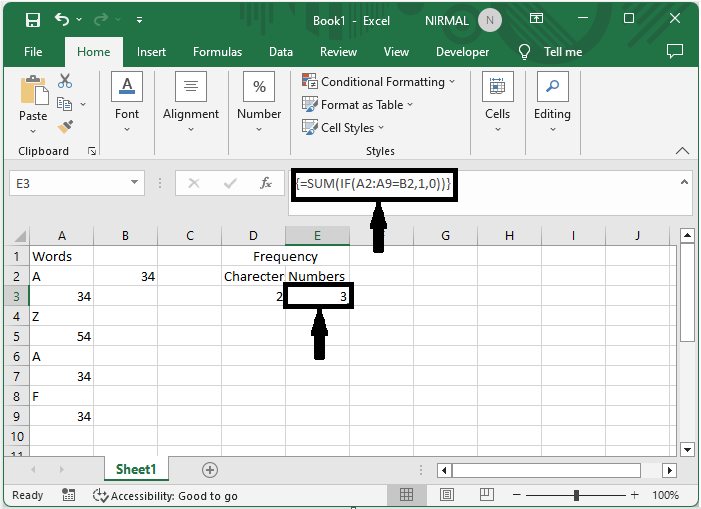Click the Redo arrow icon
This screenshot has height=509, width=701.
101,19
